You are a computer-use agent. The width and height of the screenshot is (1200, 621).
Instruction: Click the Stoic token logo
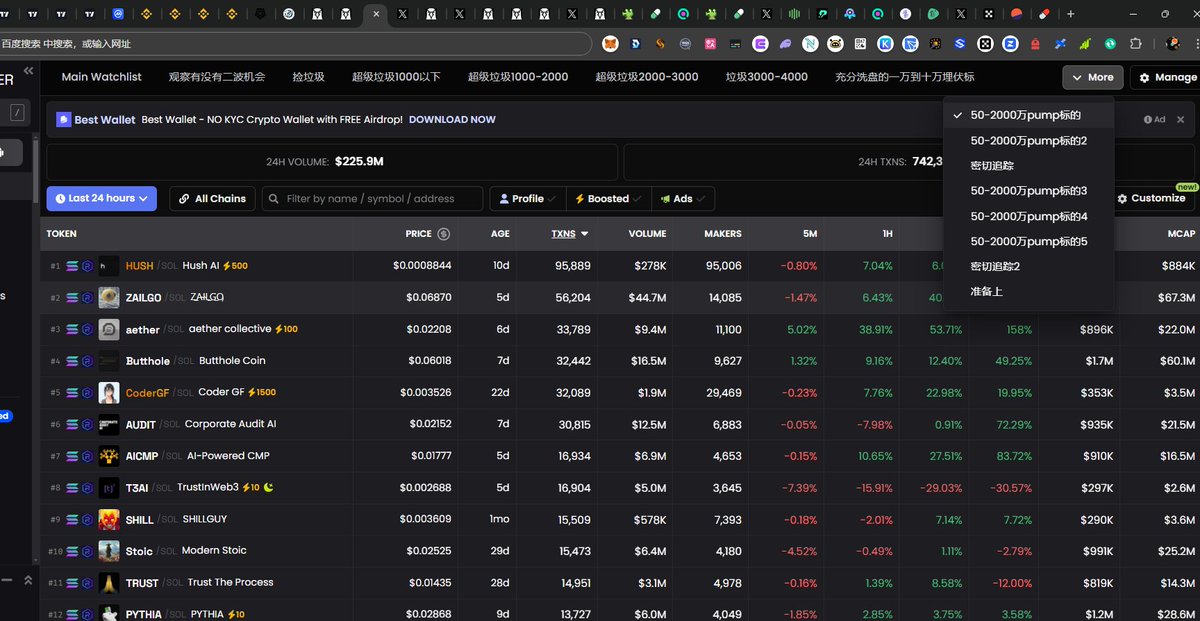point(109,551)
